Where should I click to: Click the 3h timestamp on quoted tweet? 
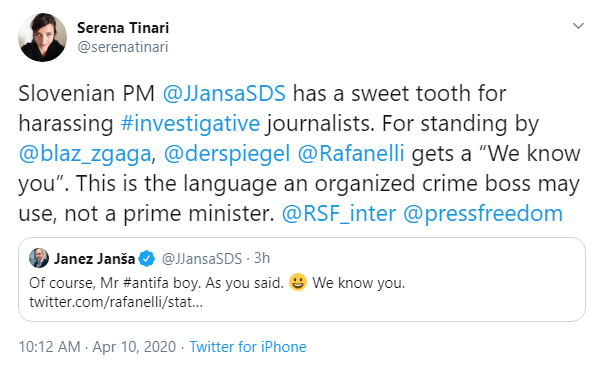tap(262, 258)
